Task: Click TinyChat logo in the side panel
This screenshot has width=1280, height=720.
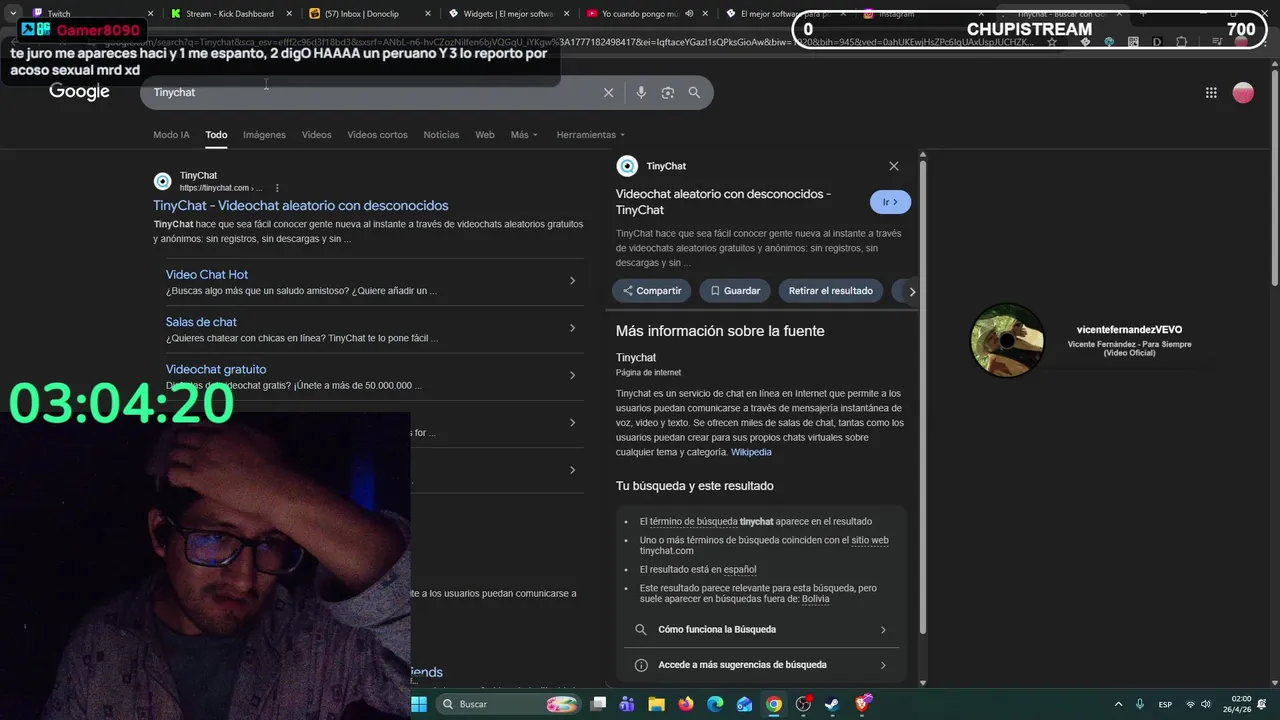Action: pos(627,166)
